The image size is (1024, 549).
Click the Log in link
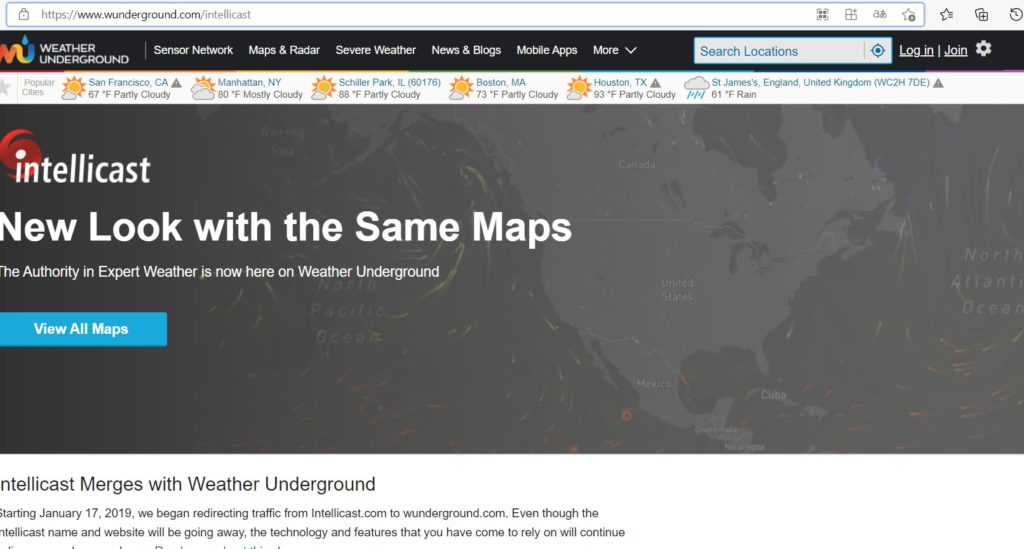click(916, 51)
